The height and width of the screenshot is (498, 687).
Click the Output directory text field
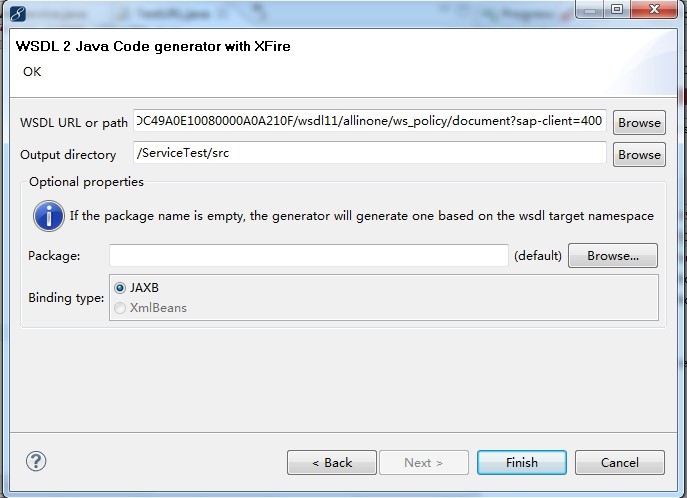coord(370,154)
